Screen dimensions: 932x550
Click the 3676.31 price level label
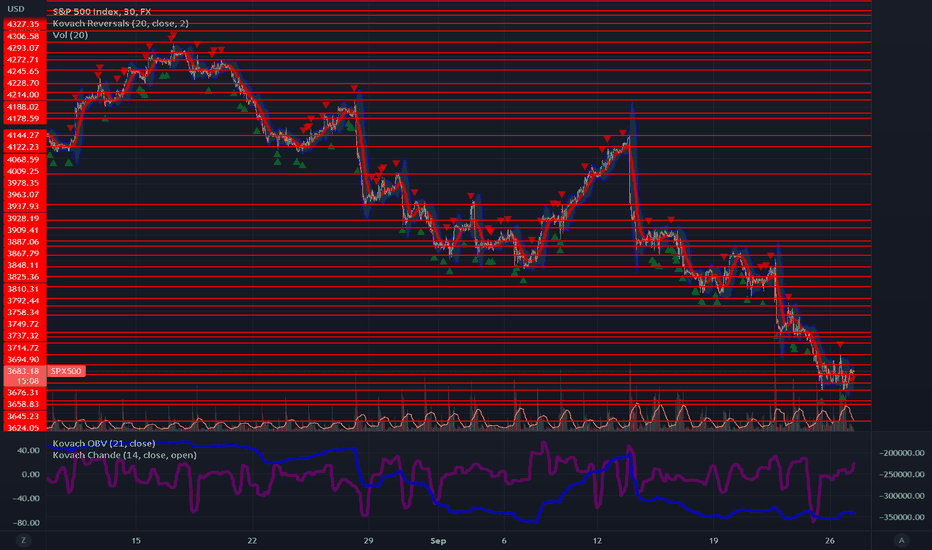[x=23, y=392]
